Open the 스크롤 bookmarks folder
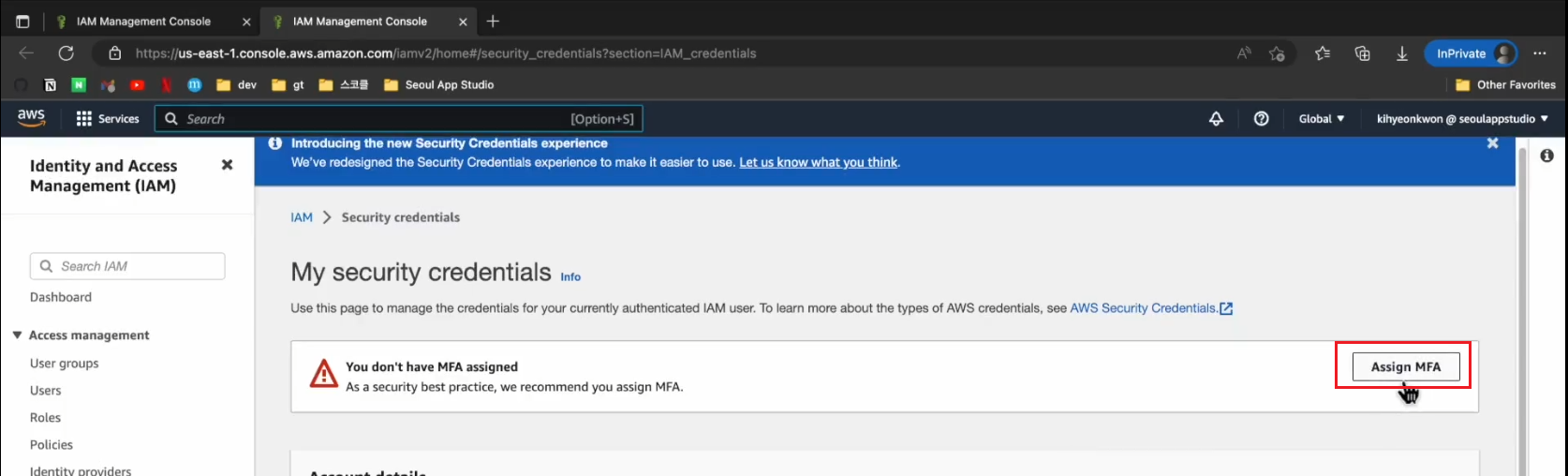The image size is (1568, 476). click(x=343, y=84)
